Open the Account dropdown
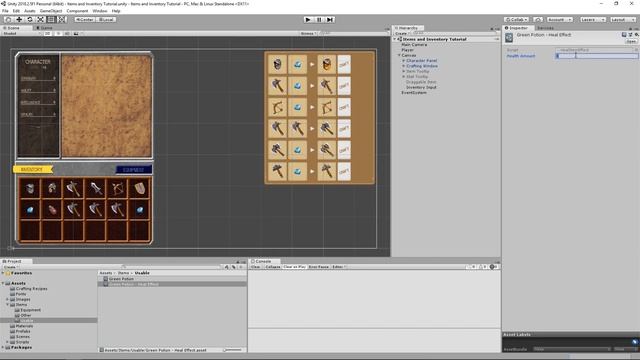This screenshot has width=640, height=360. click(560, 20)
